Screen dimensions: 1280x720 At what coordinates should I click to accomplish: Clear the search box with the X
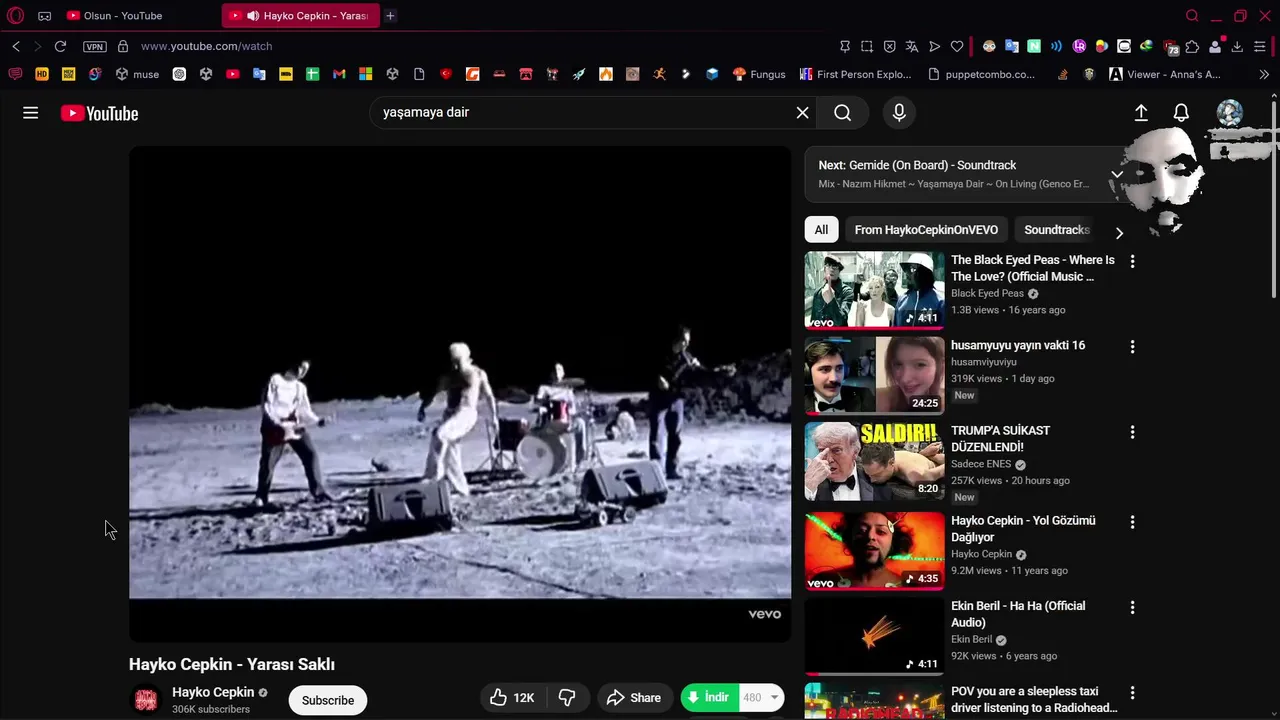coord(802,113)
